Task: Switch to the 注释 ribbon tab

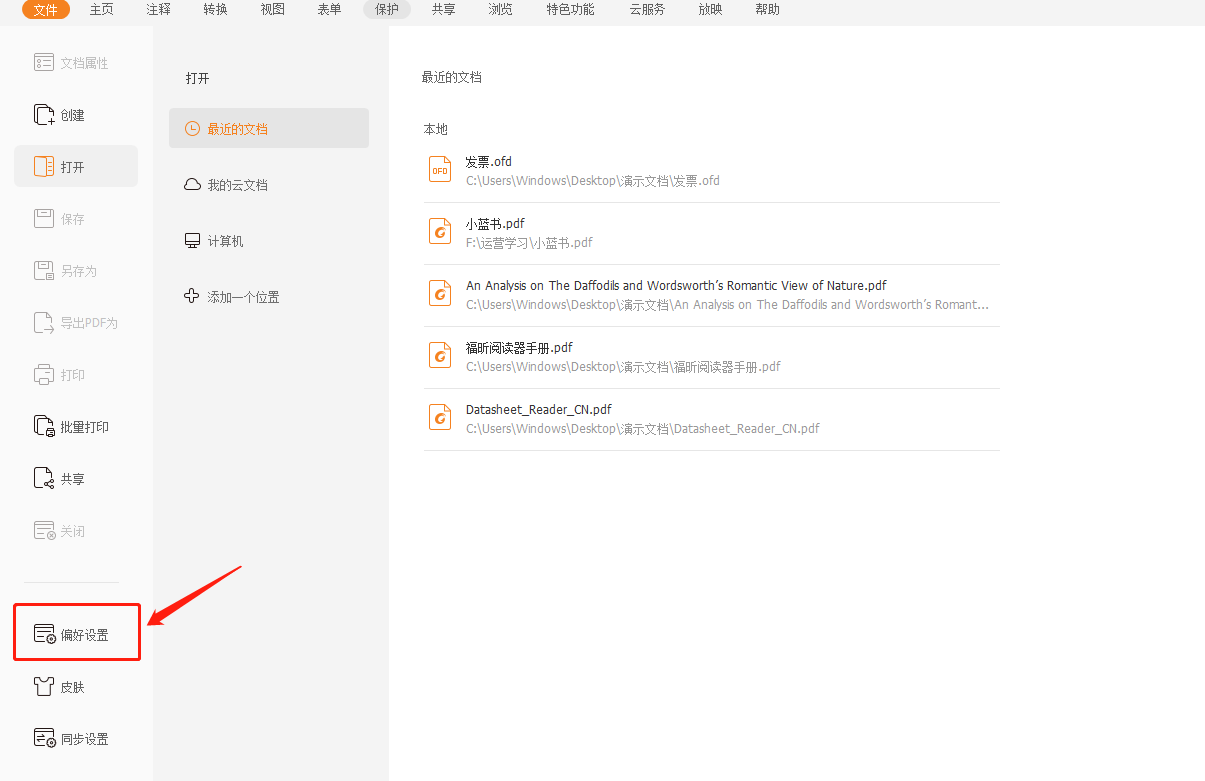Action: [158, 10]
